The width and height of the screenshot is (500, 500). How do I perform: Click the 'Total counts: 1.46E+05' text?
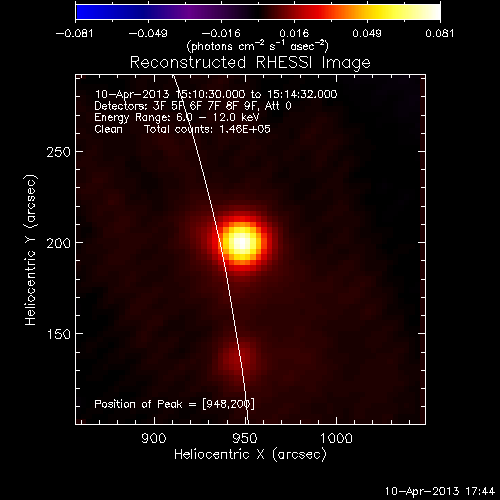207,129
